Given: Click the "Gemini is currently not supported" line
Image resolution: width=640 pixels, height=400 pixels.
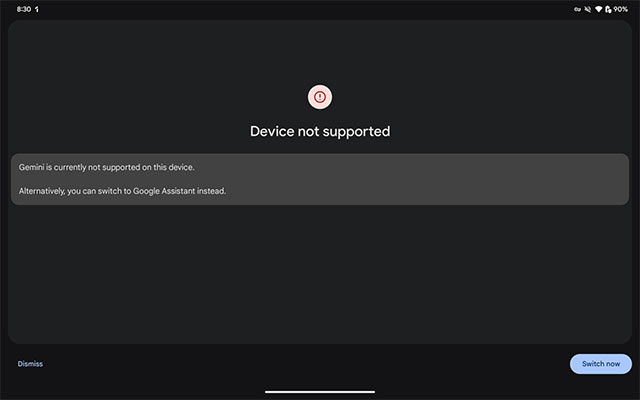Looking at the screenshot, I should coord(106,167).
